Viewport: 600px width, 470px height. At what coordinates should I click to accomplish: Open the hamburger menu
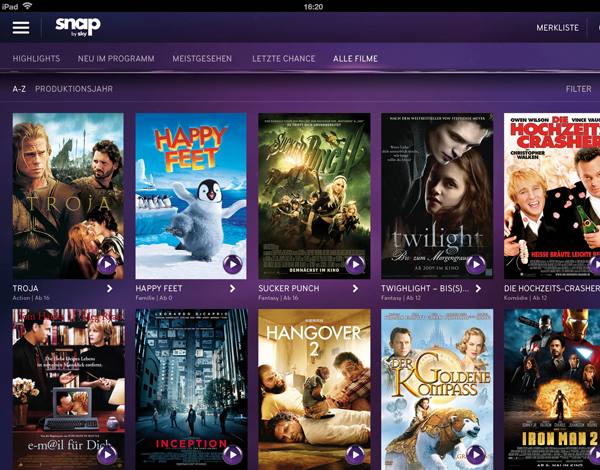tap(21, 28)
